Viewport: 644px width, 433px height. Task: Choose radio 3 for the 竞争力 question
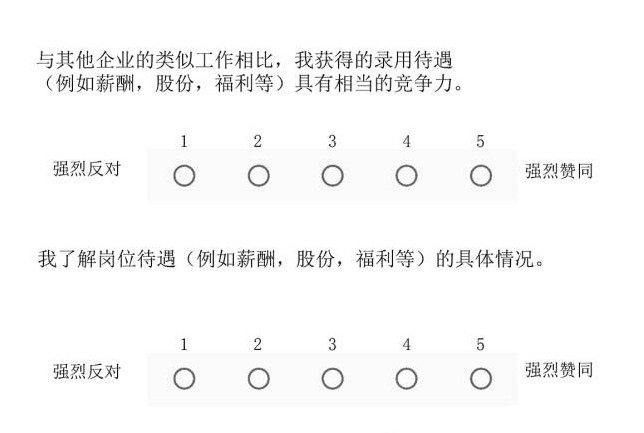pyautogui.click(x=332, y=176)
